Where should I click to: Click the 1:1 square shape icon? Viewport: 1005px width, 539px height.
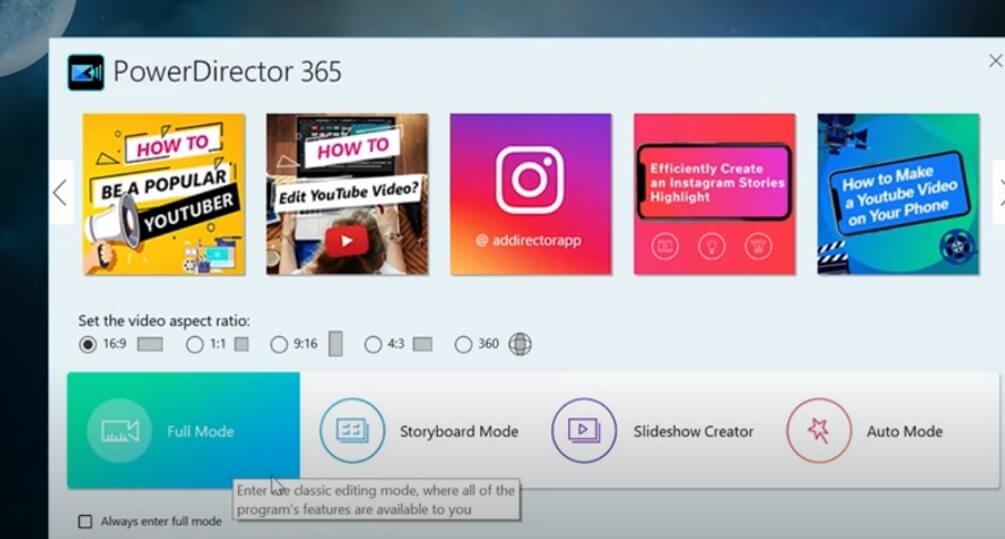[x=242, y=345]
